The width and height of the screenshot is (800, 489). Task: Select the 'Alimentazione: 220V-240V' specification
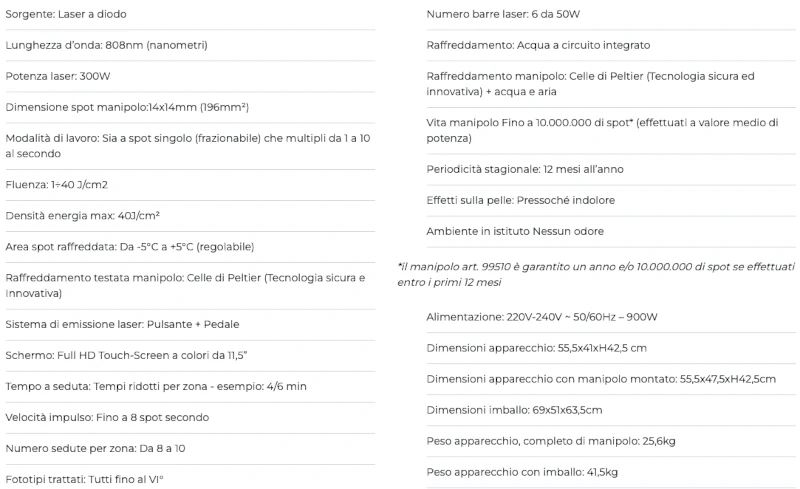tap(542, 317)
